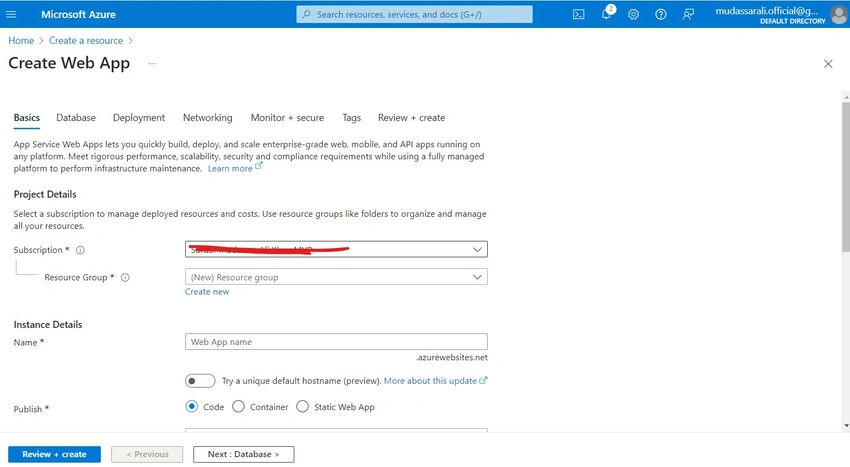850x467 pixels.
Task: Select the Container publish option
Action: point(238,406)
